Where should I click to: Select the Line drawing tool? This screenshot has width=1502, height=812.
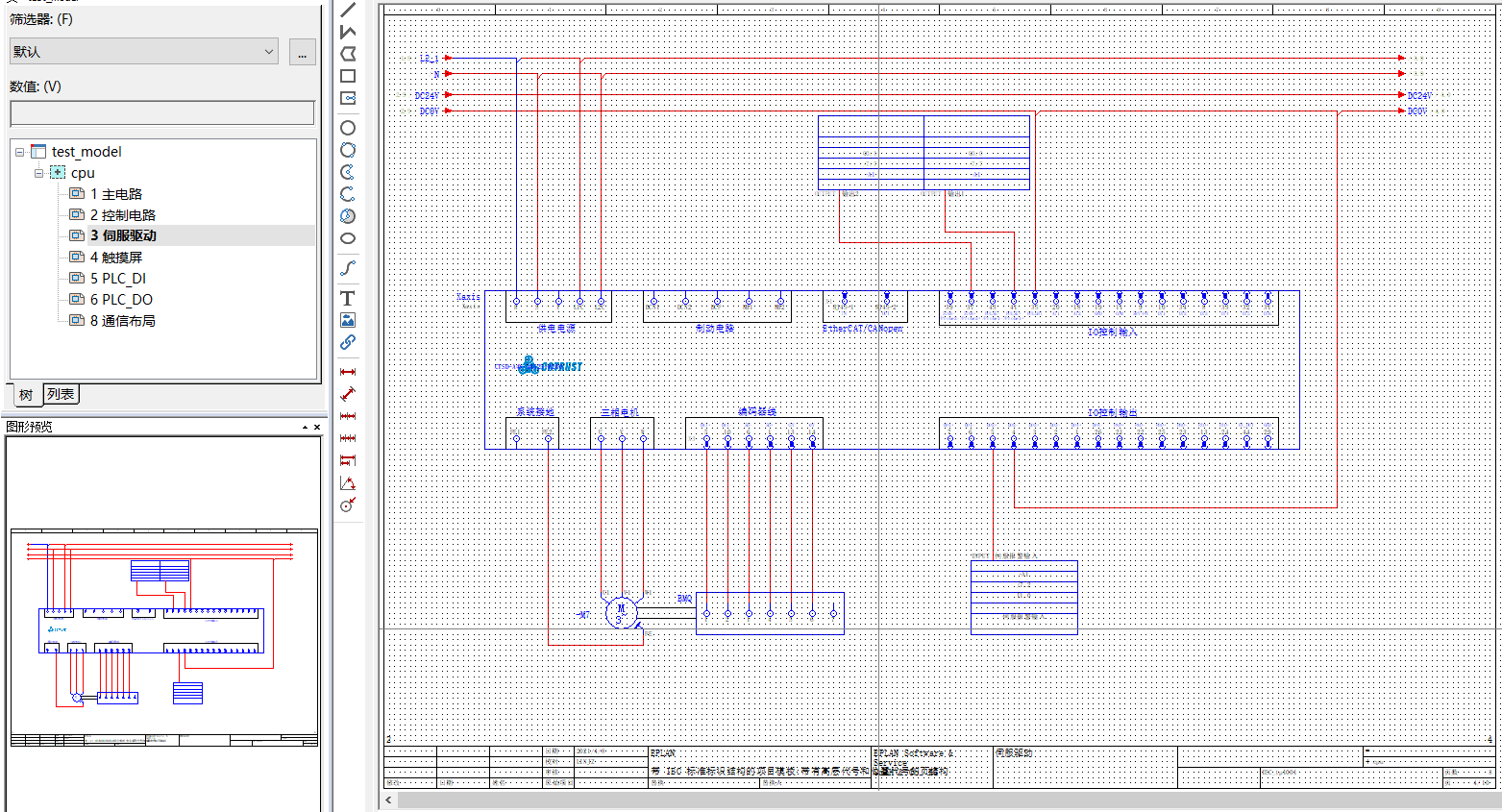point(348,10)
